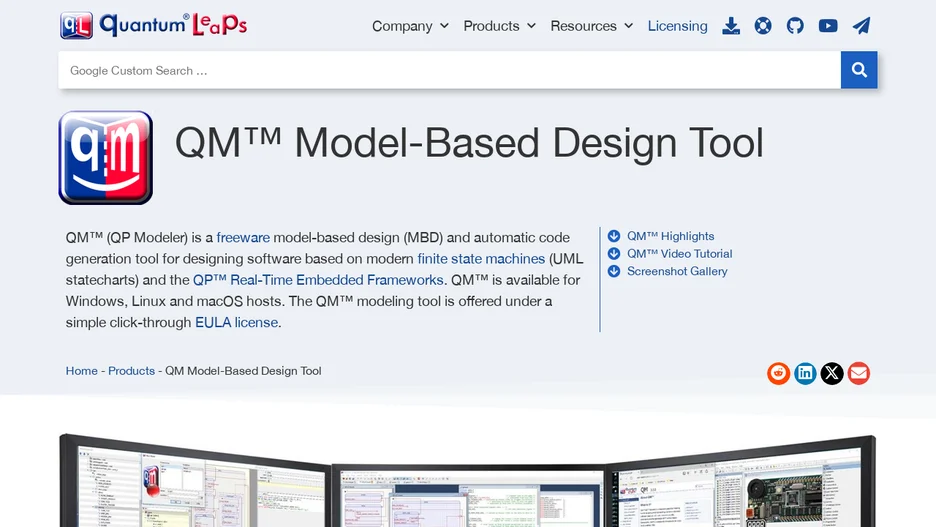Click the right monitor screenshot image
The height and width of the screenshot is (527, 936).
[x=741, y=481]
